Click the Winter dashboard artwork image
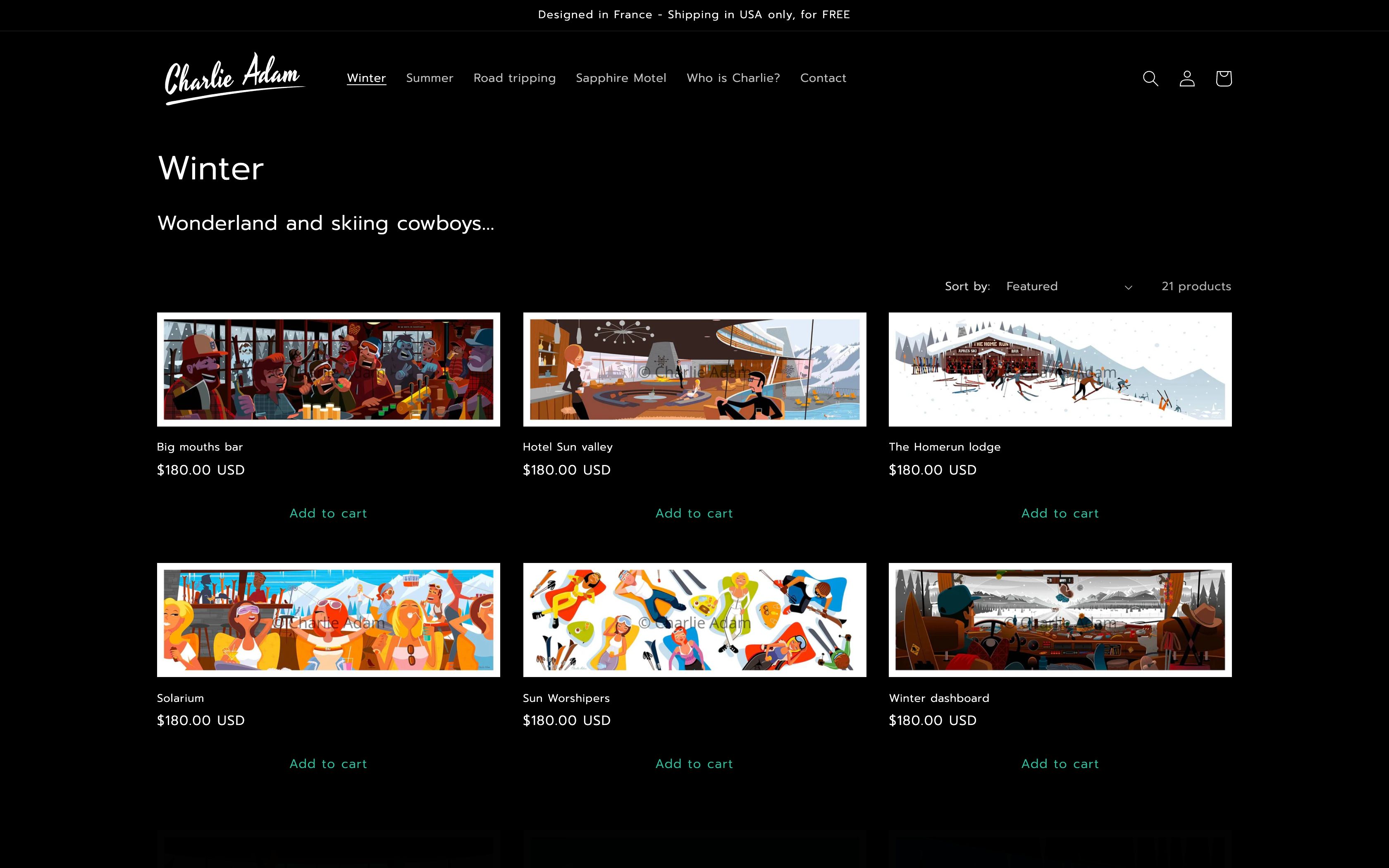The height and width of the screenshot is (868, 1389). click(1060, 620)
